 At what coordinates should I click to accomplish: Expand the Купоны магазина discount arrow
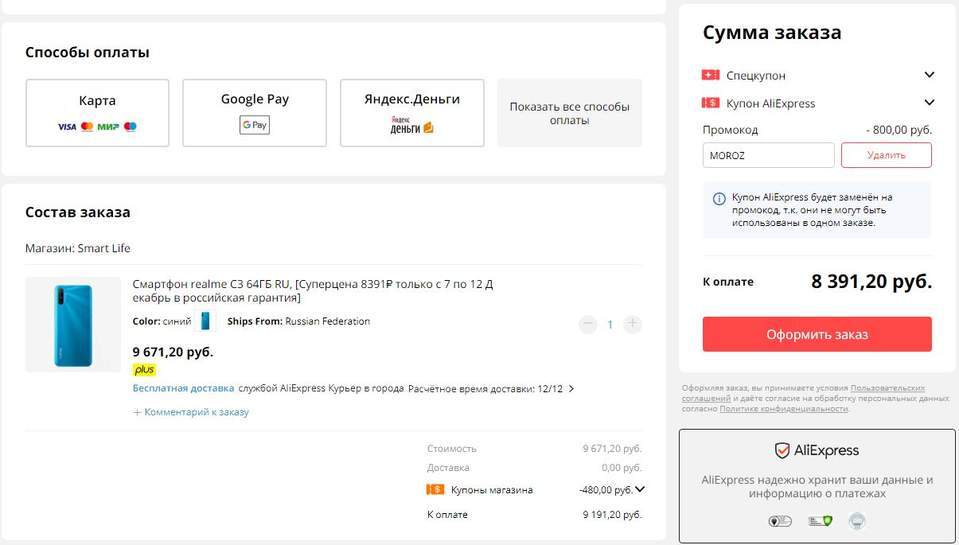pyautogui.click(x=640, y=489)
